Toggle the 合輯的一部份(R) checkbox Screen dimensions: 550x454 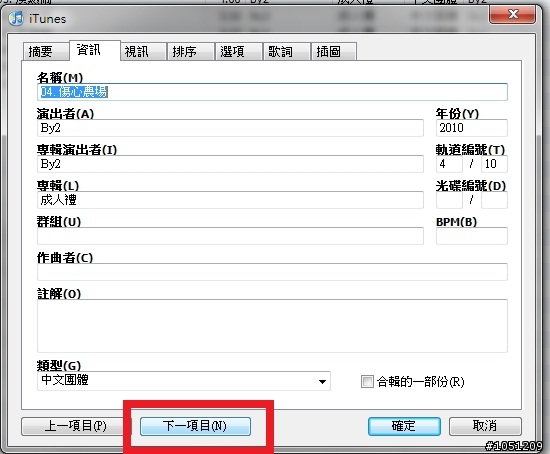point(367,381)
